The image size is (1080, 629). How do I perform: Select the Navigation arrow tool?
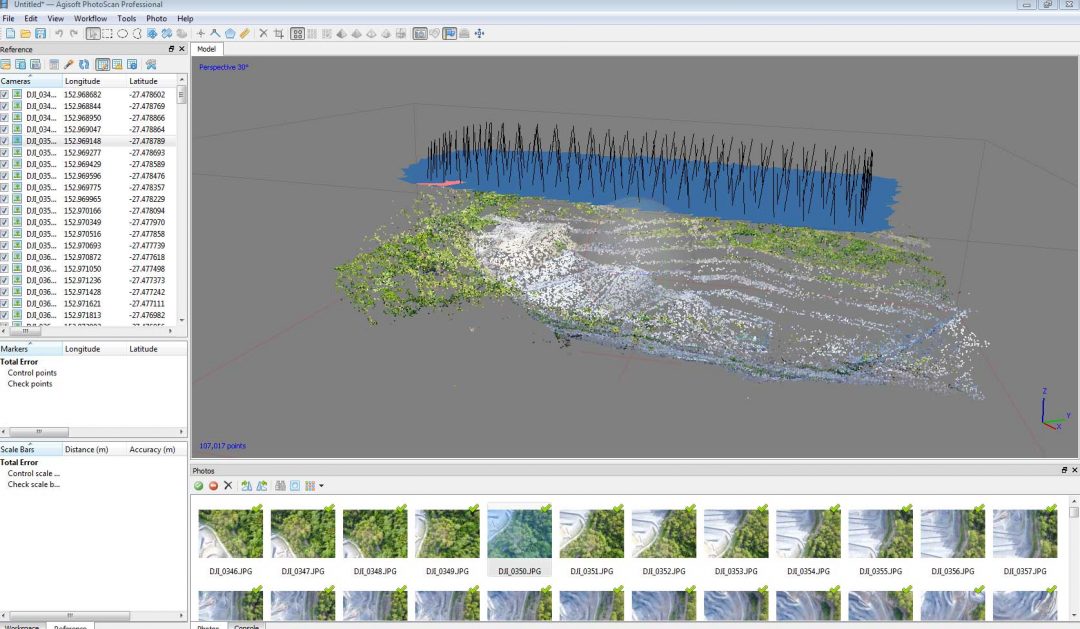(92, 33)
